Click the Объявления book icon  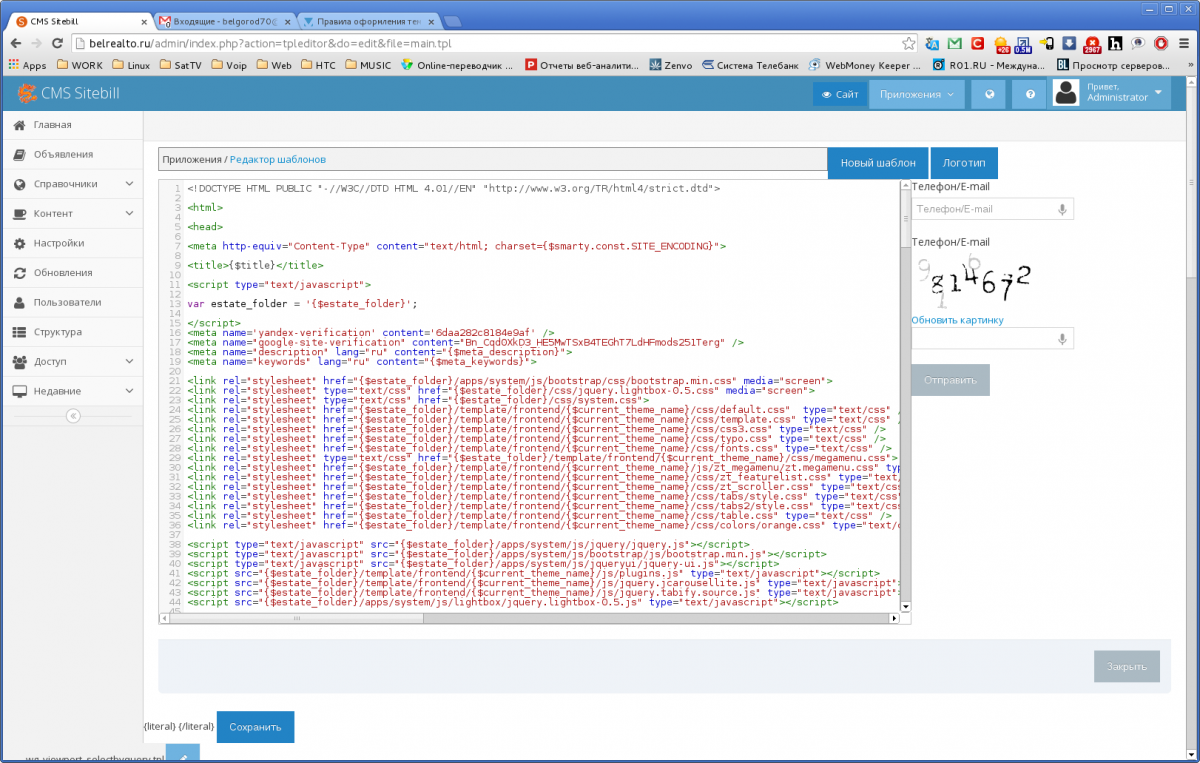point(19,154)
